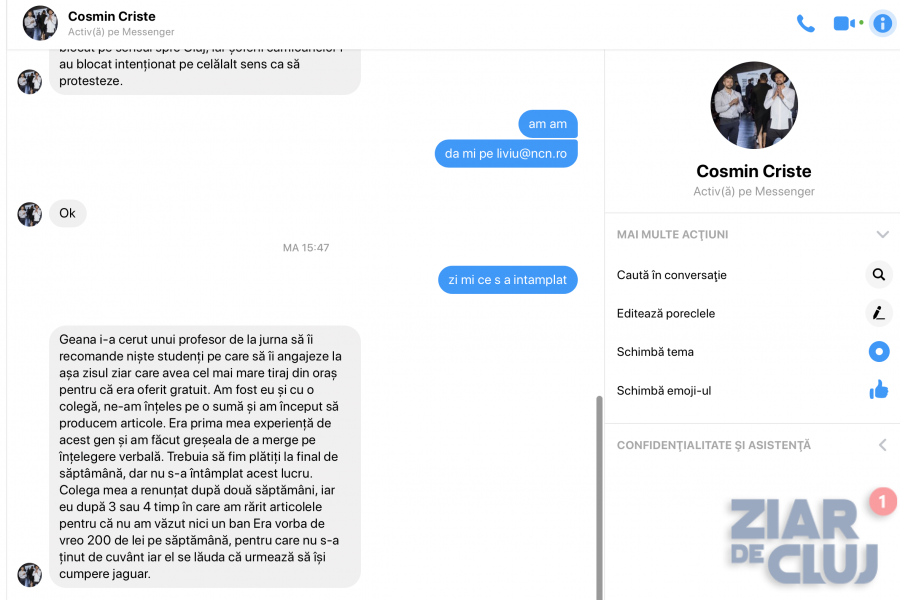900x600 pixels.
Task: Expand the CONFIDENȚIALITATE ȘI ASISTENȚĂ section
Action: [x=883, y=445]
